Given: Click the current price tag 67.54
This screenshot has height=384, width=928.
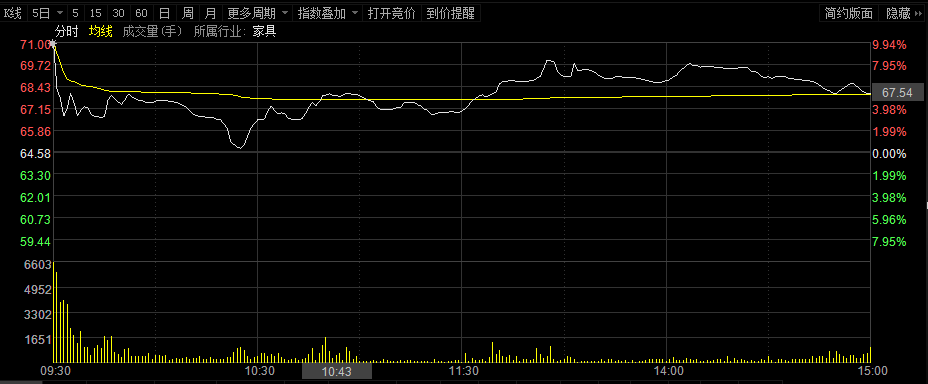Looking at the screenshot, I should [897, 93].
